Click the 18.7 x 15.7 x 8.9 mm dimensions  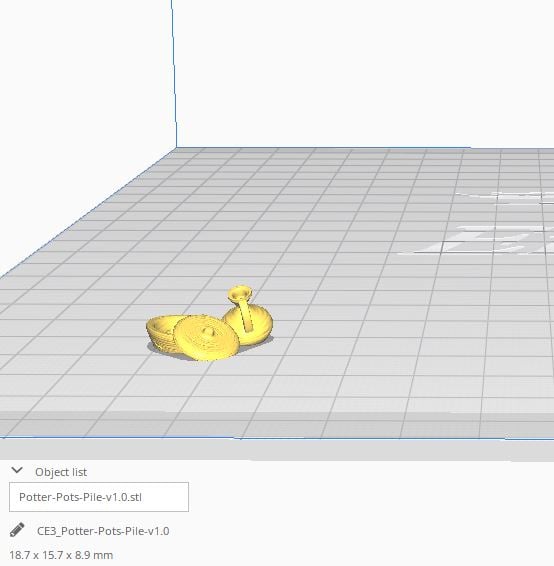61,555
